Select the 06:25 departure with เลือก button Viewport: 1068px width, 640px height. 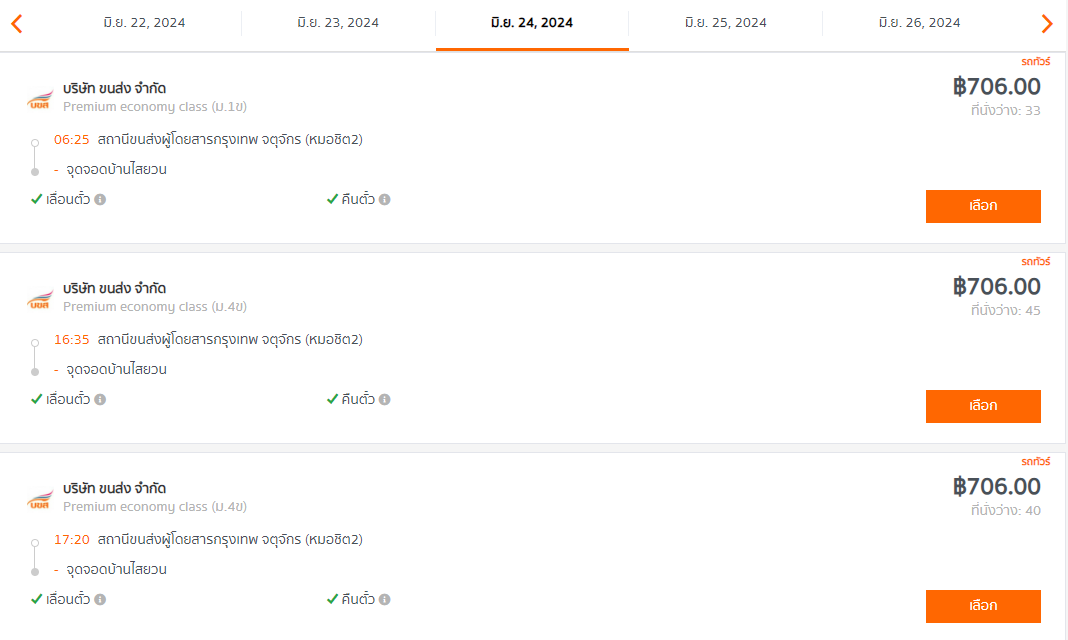(x=983, y=206)
